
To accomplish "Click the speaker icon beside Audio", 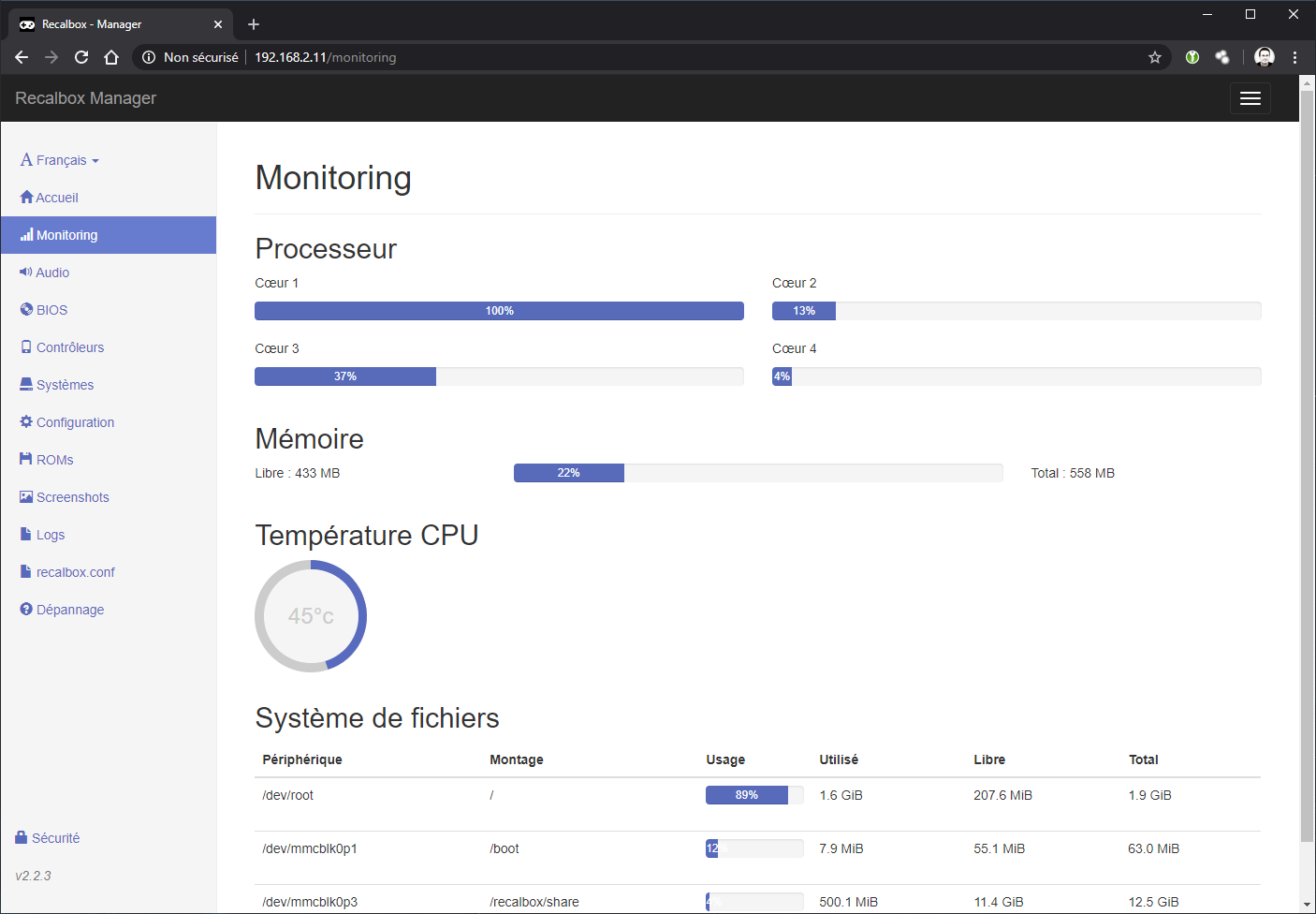I will click(x=26, y=273).
